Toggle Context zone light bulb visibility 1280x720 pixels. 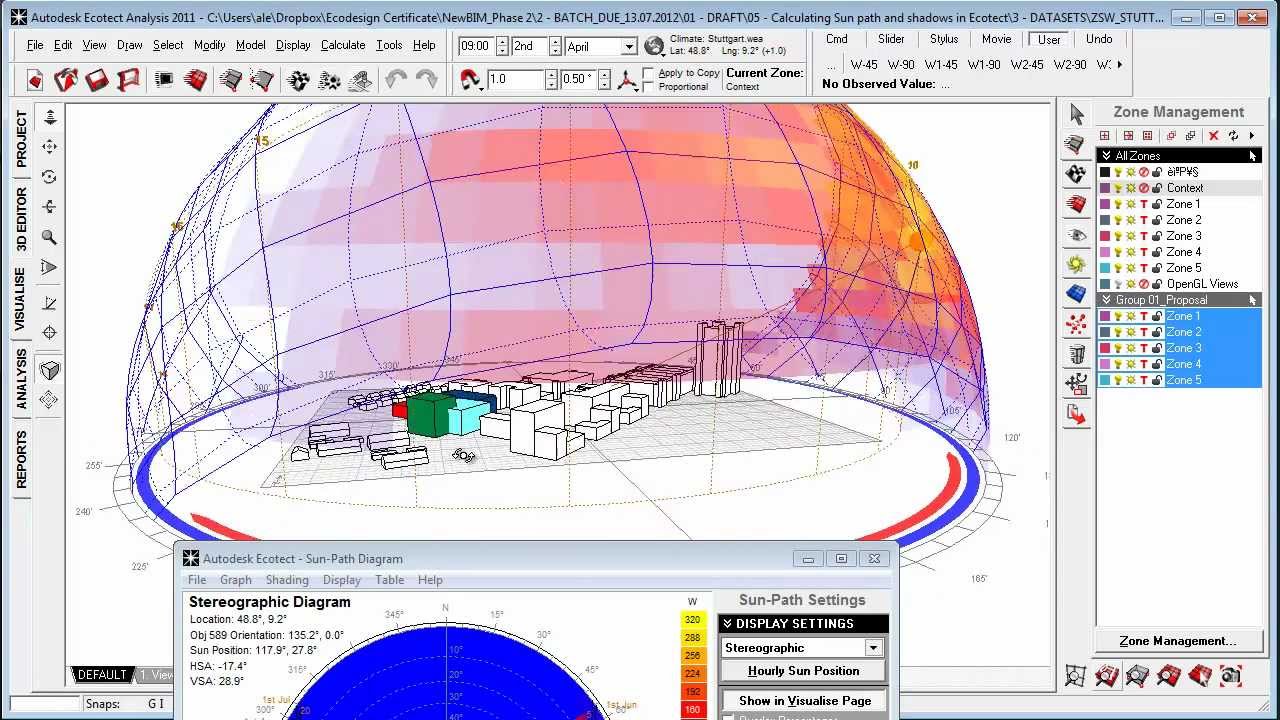point(1119,188)
